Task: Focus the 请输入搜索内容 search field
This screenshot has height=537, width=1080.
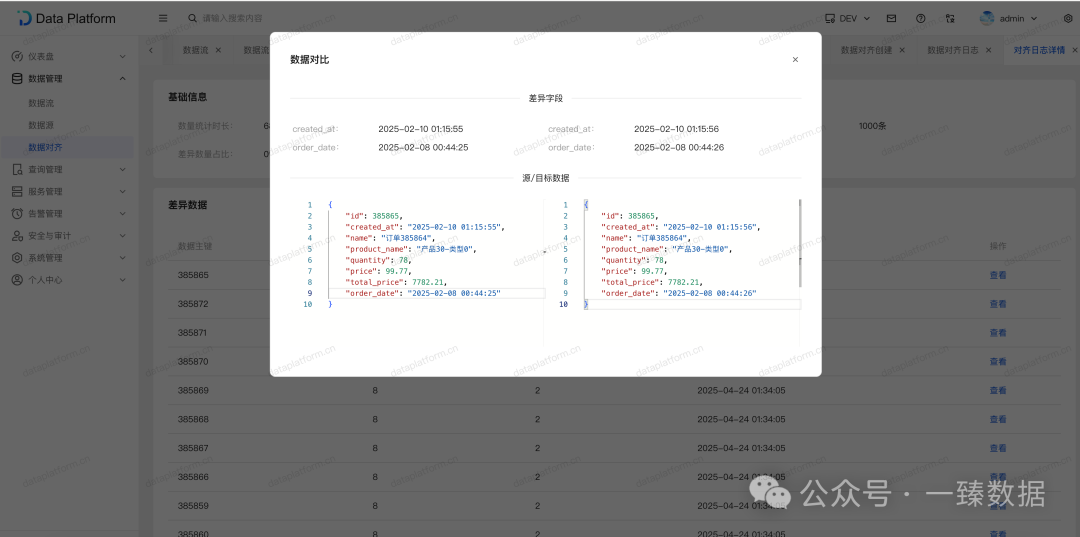Action: click(232, 19)
